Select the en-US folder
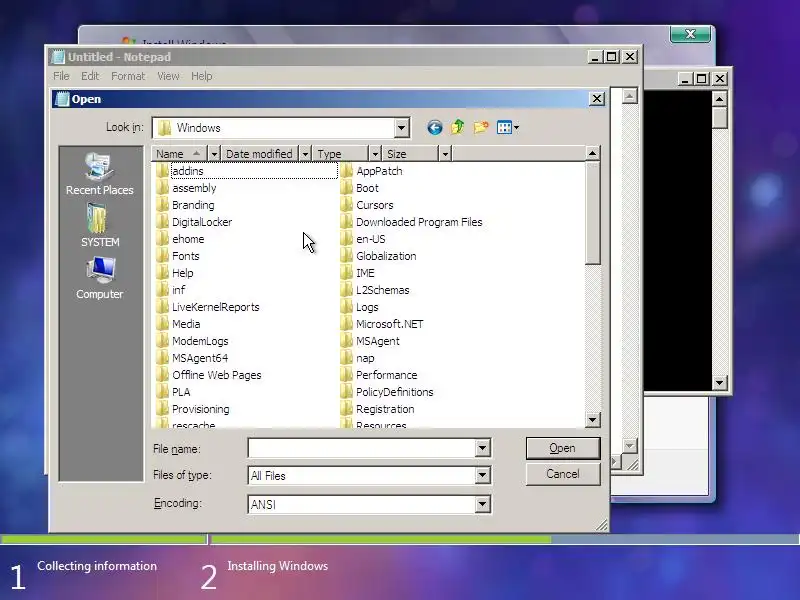This screenshot has height=600, width=800. (x=363, y=239)
